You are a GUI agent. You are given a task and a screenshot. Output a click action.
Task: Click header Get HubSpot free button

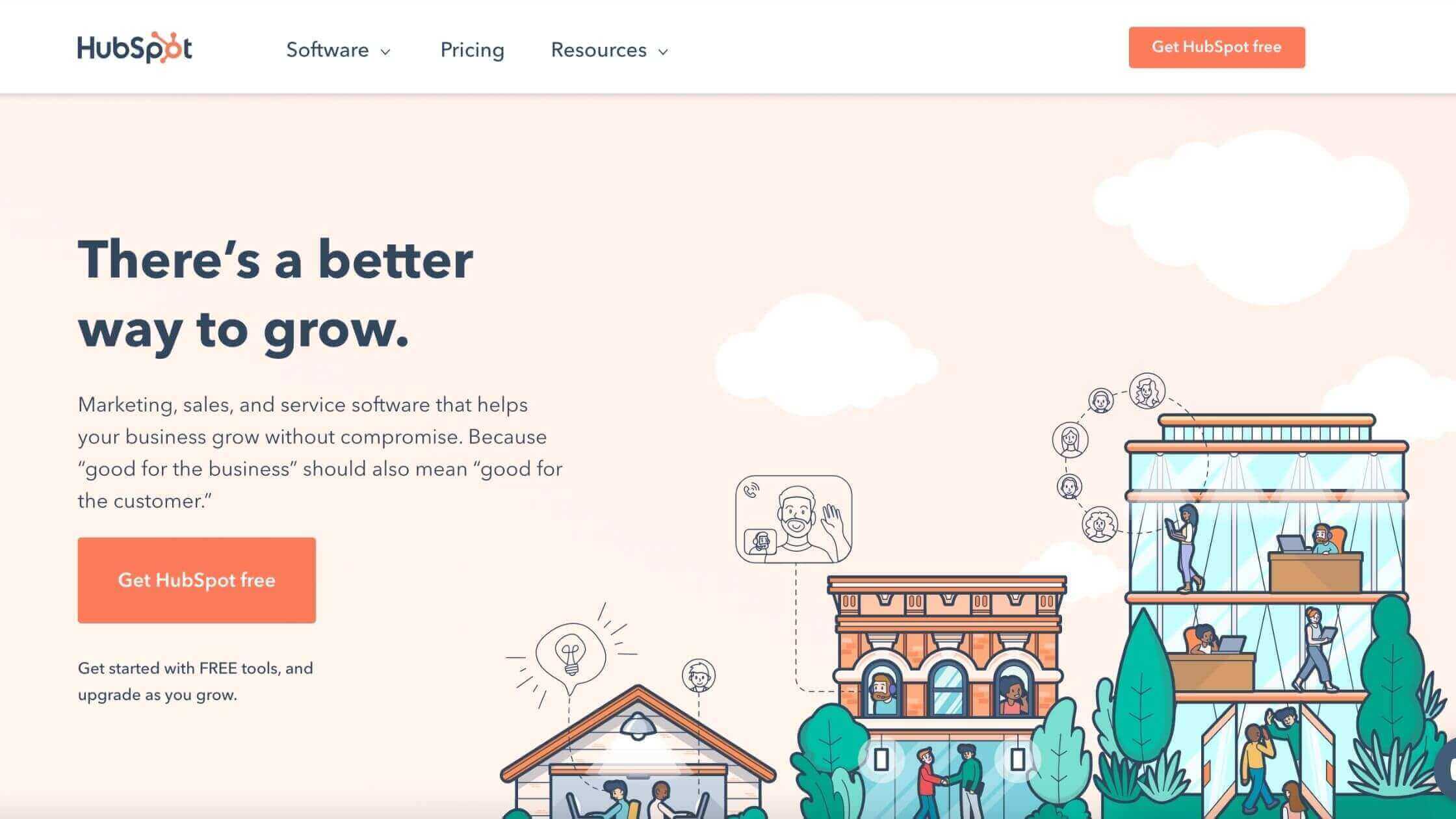point(1217,47)
